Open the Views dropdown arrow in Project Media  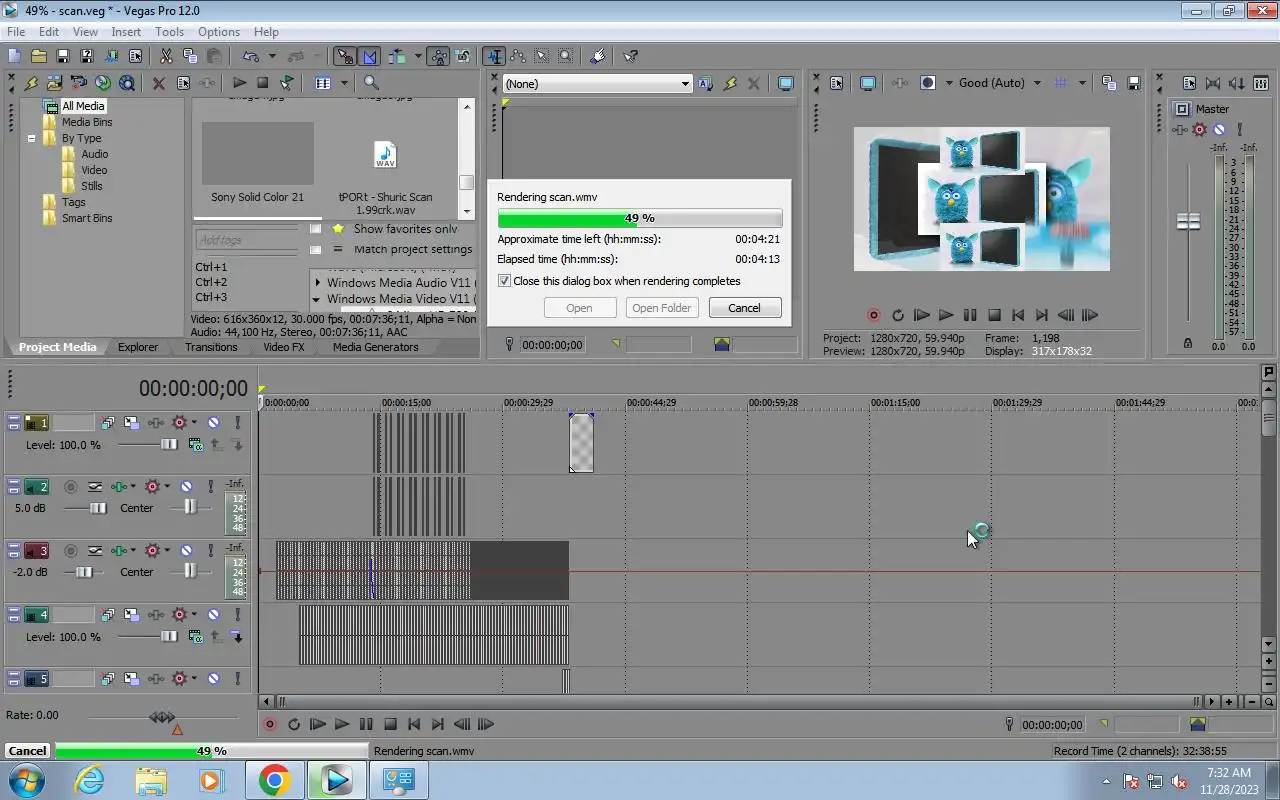click(344, 83)
